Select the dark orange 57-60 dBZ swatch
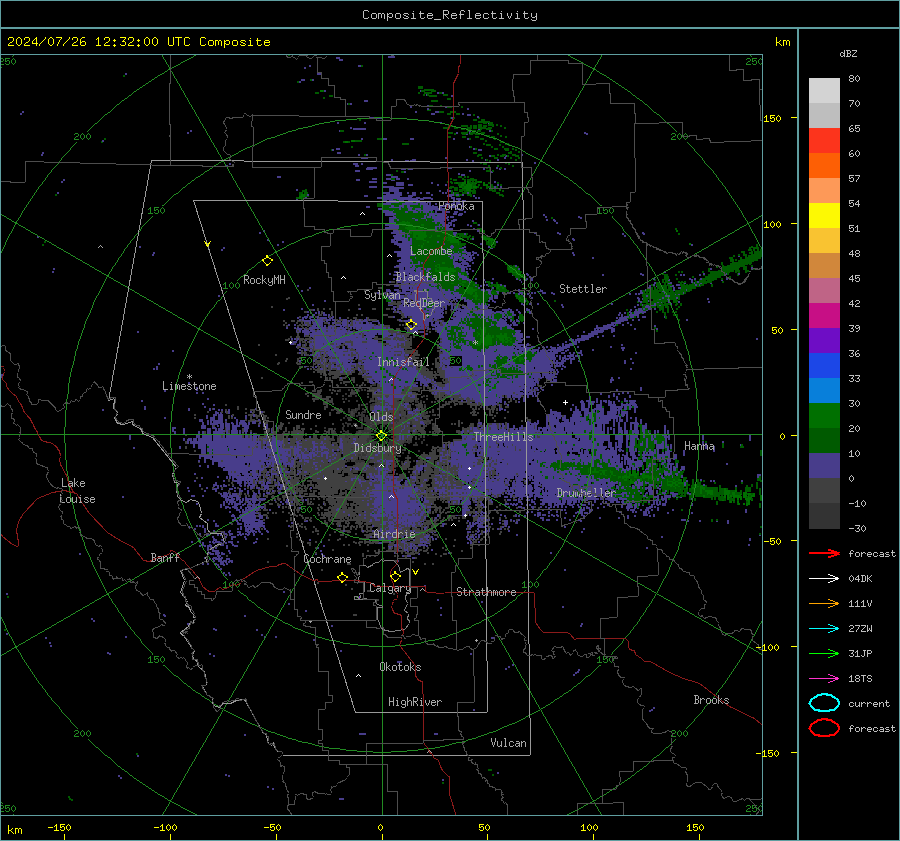 824,166
